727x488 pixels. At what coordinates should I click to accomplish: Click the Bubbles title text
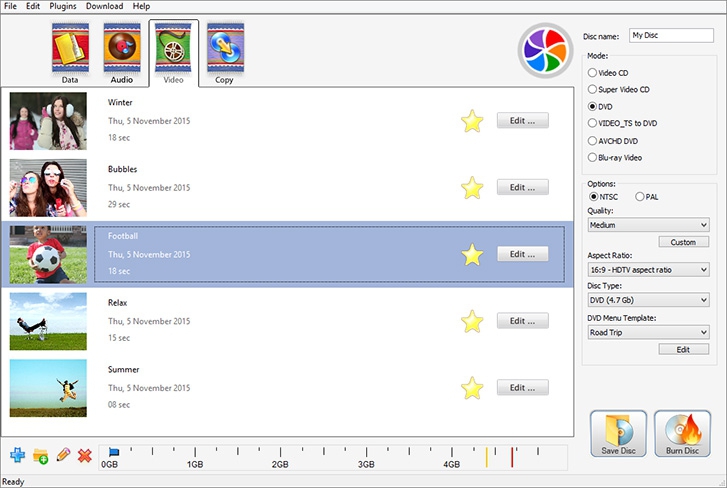click(x=122, y=169)
